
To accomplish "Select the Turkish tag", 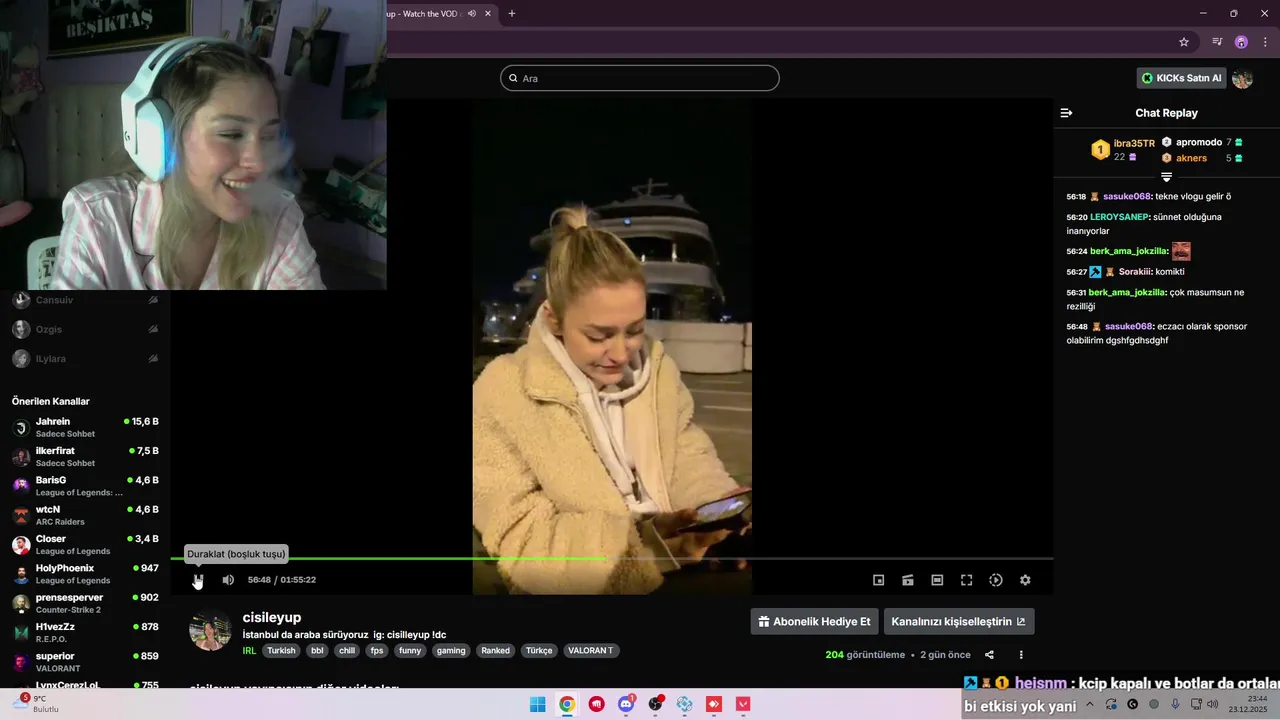I will coord(281,650).
